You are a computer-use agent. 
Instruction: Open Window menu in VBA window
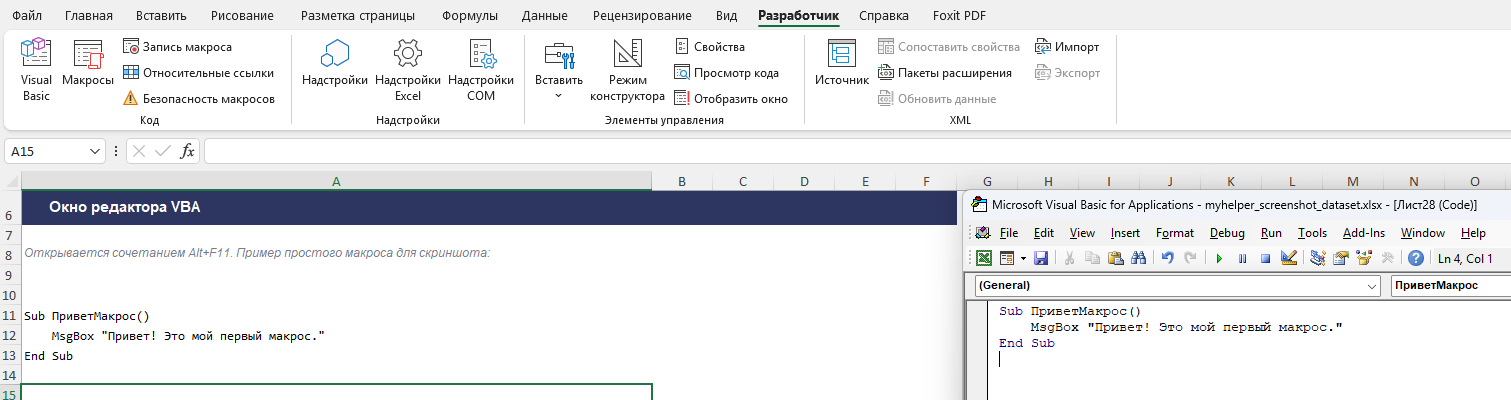[1422, 233]
